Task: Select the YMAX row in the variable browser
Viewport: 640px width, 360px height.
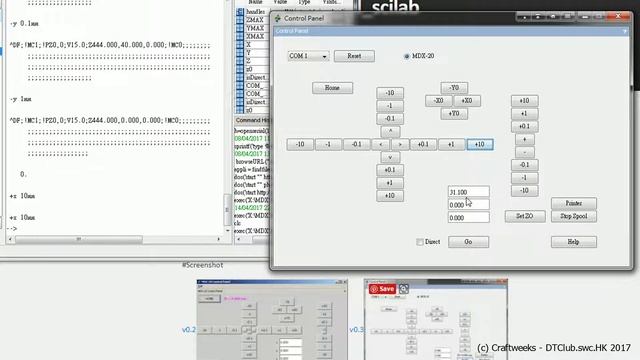Action: (253, 28)
